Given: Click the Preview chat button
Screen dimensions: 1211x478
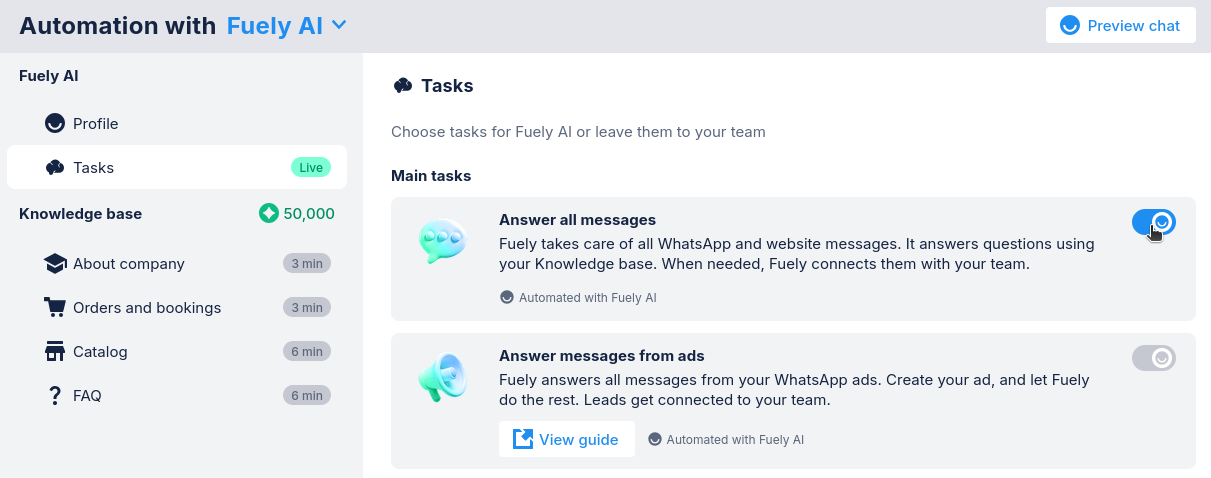Looking at the screenshot, I should [1120, 26].
